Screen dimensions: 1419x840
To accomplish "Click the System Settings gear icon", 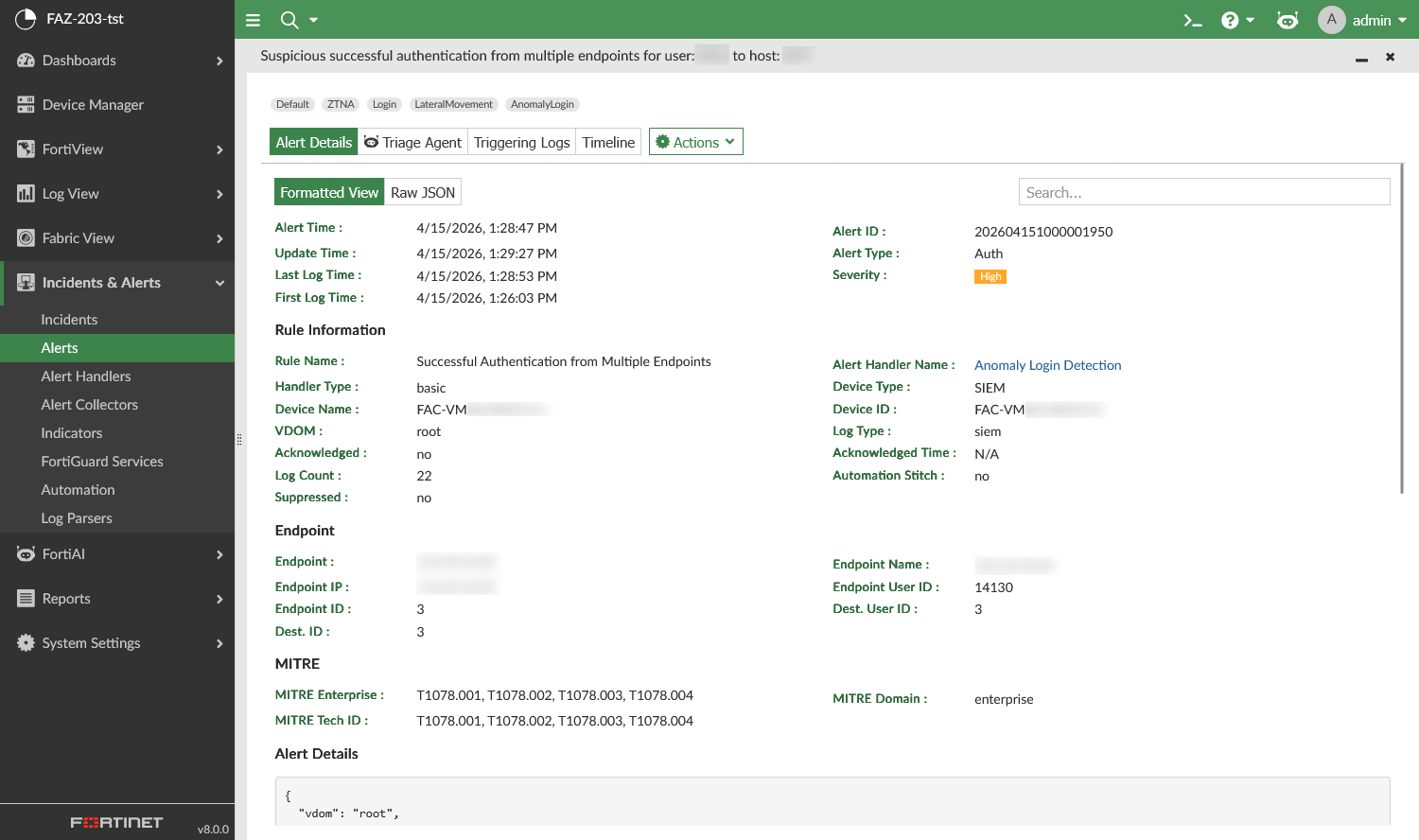I will [26, 643].
